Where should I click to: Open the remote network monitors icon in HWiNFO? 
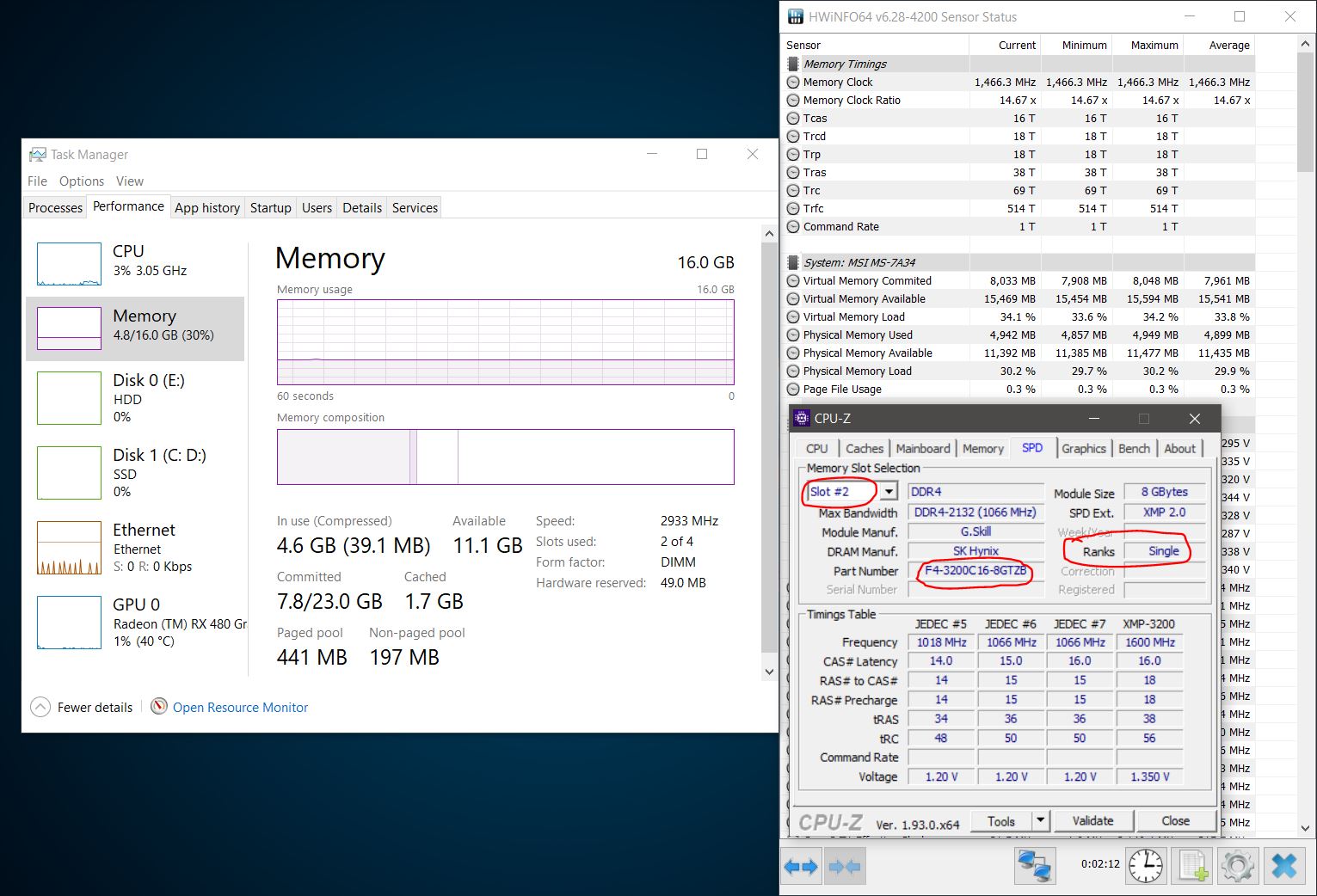pos(1034,866)
